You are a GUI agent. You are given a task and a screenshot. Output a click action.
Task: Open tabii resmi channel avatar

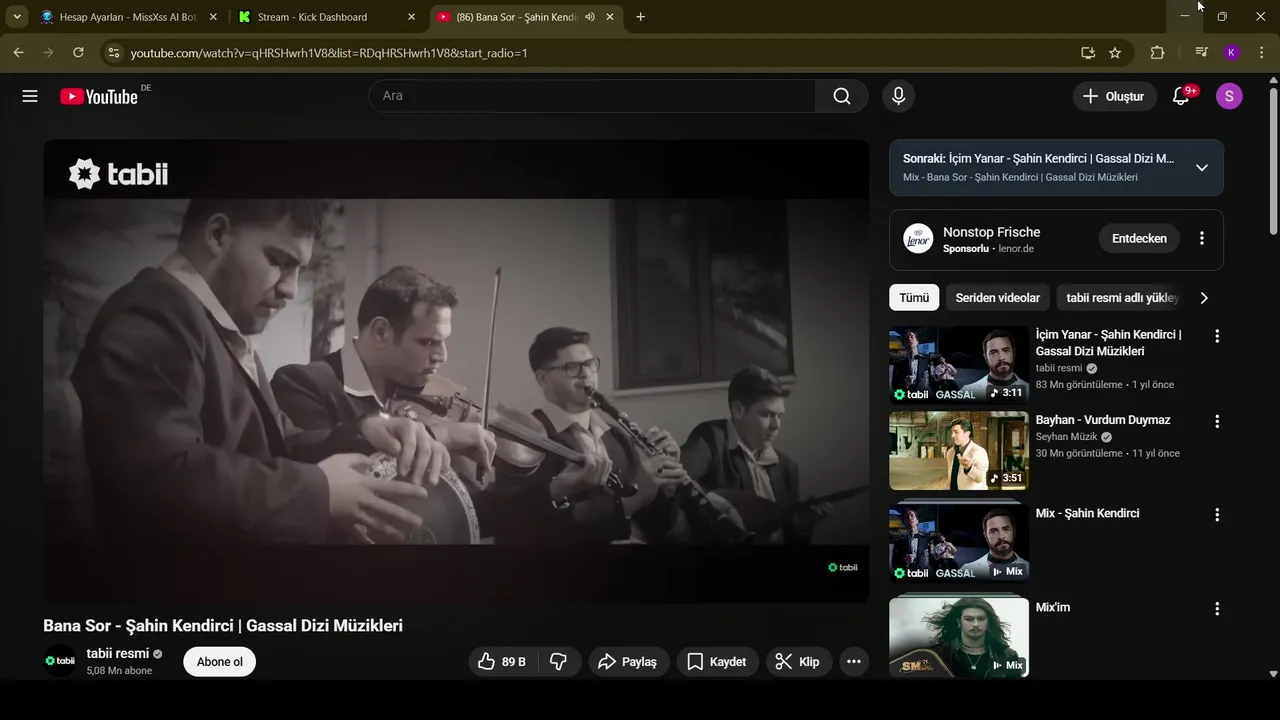(x=60, y=661)
